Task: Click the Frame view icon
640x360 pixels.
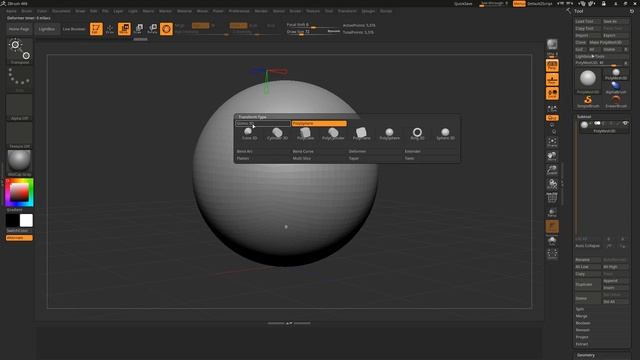Action: pyautogui.click(x=552, y=142)
